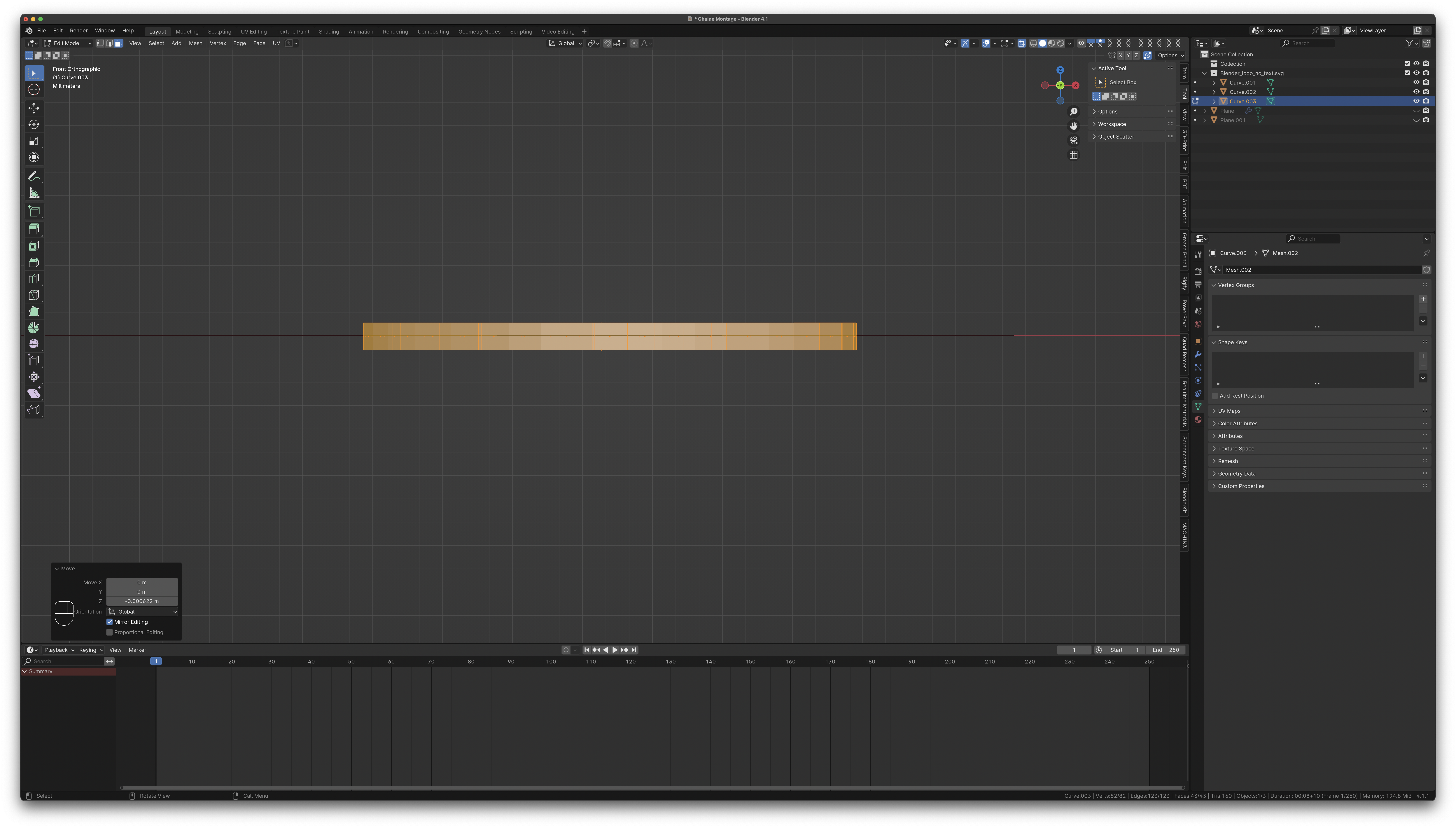Open the timeline Marker menu
Viewport: 1456px width, 828px height.
coord(137,650)
